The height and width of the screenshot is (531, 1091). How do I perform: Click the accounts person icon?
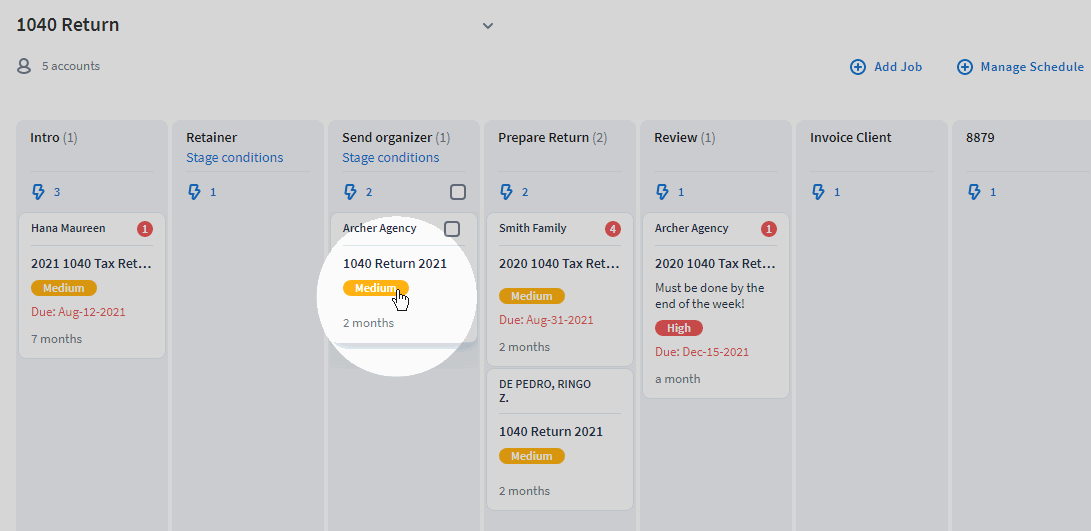tap(25, 66)
